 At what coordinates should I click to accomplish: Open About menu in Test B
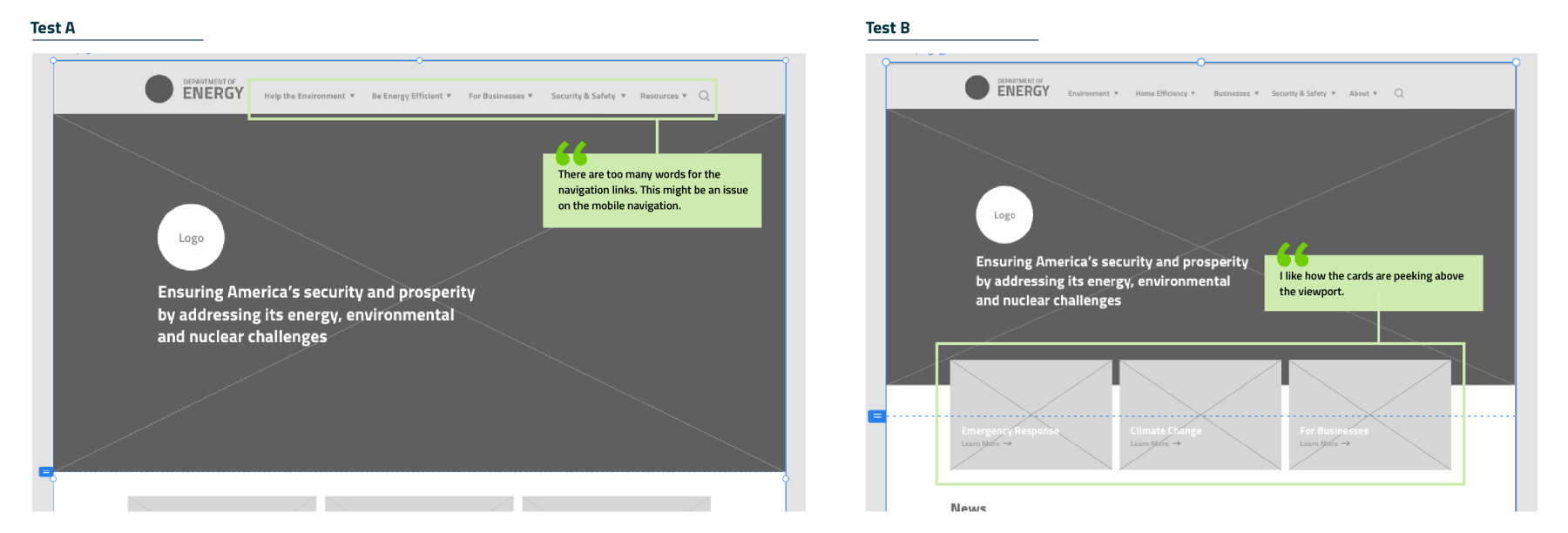(x=1363, y=93)
